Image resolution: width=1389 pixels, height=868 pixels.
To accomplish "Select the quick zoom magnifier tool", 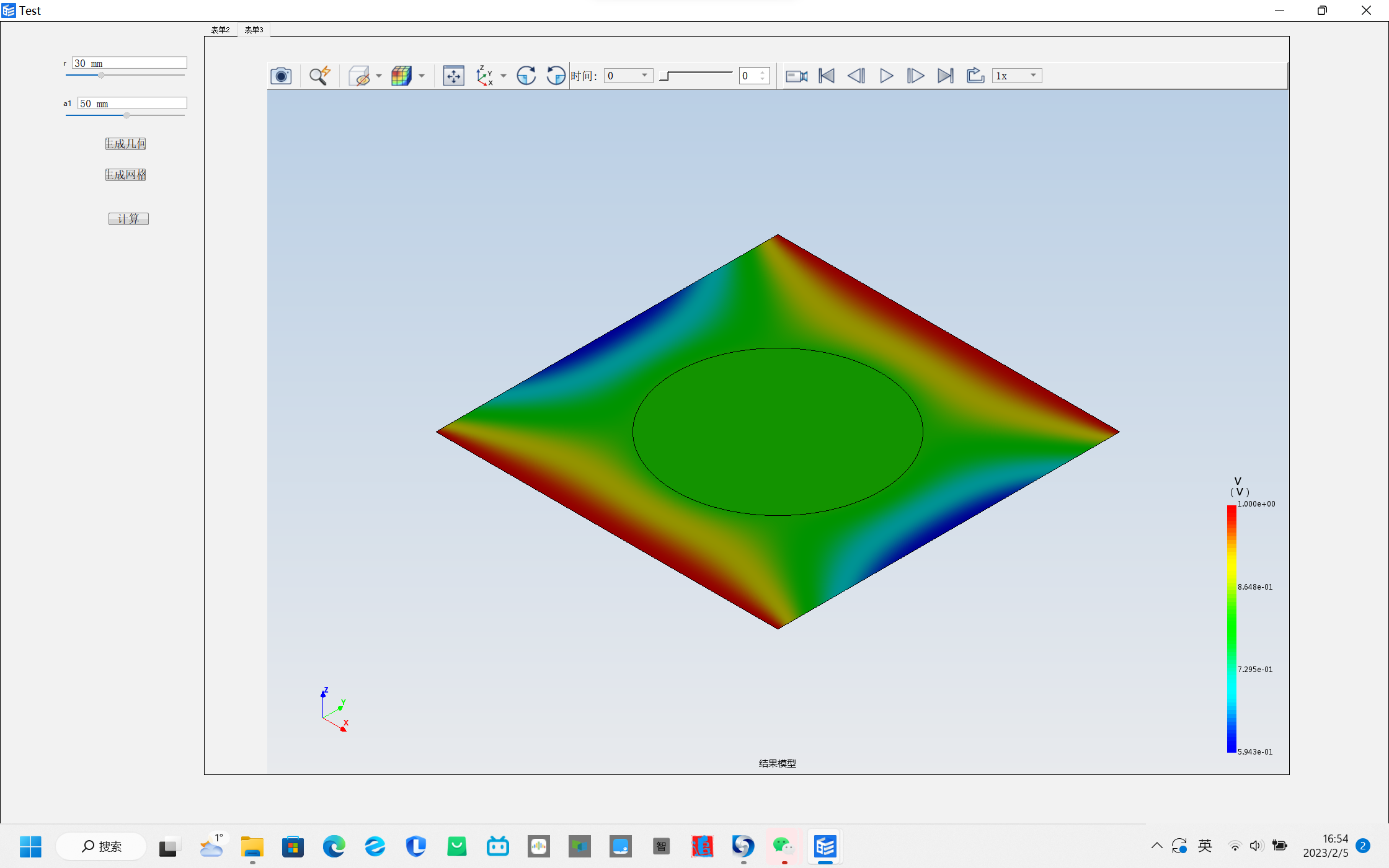I will 320,76.
